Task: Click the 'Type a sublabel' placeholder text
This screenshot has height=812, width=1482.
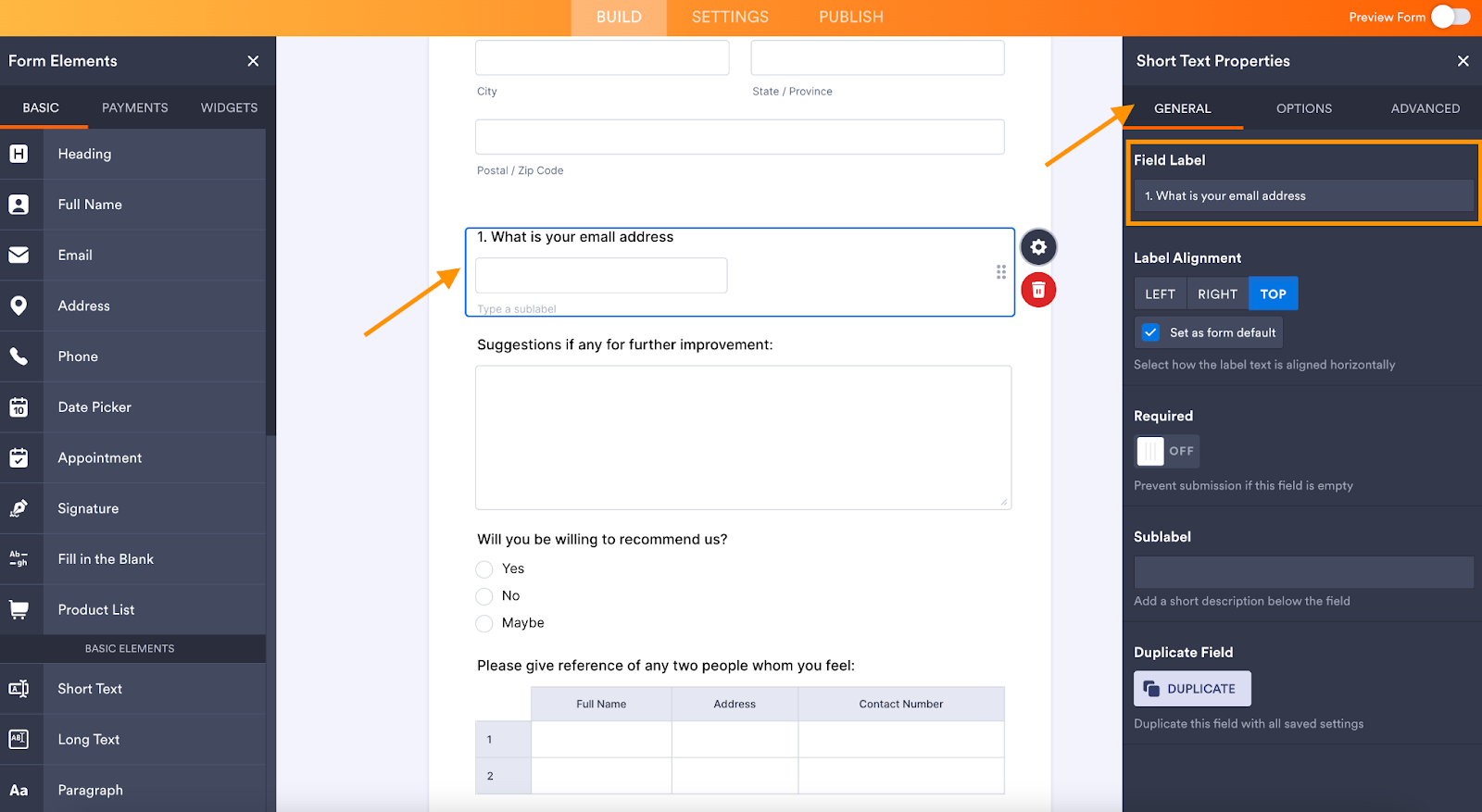Action: 517,309
